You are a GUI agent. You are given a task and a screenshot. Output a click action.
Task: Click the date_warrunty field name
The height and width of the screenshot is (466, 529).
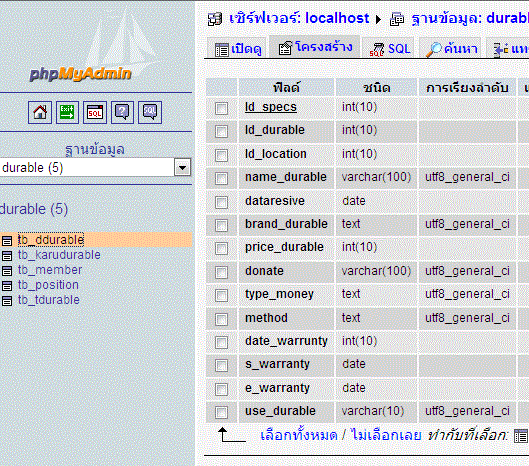click(x=286, y=341)
